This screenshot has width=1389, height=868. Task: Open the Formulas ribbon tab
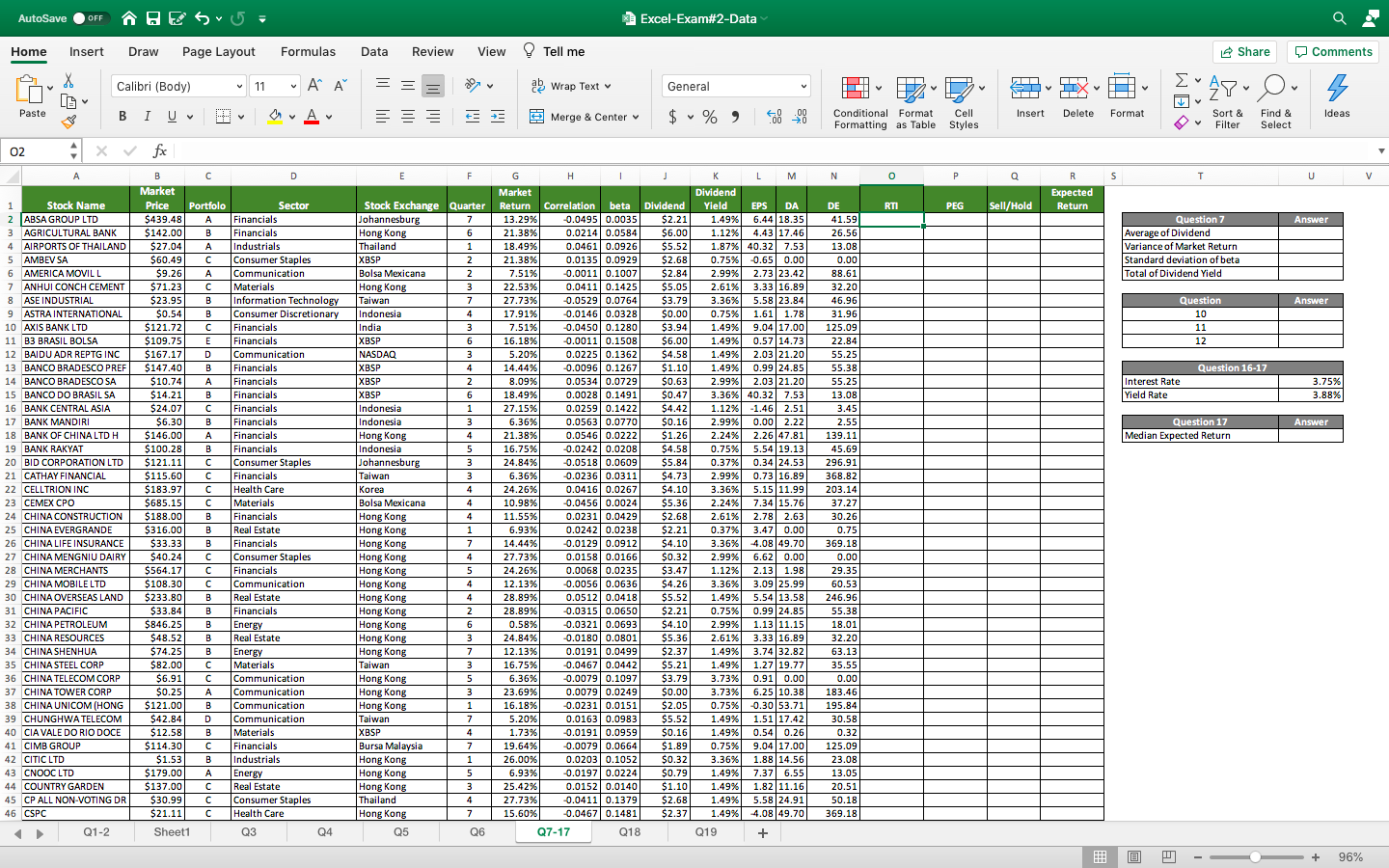(308, 52)
